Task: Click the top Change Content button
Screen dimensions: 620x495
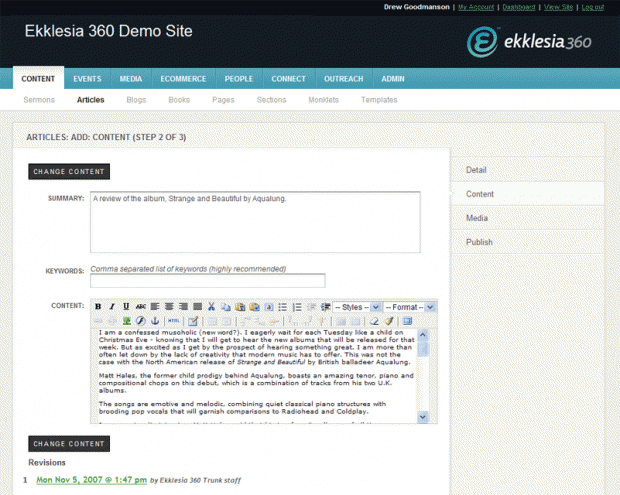Action: [69, 172]
